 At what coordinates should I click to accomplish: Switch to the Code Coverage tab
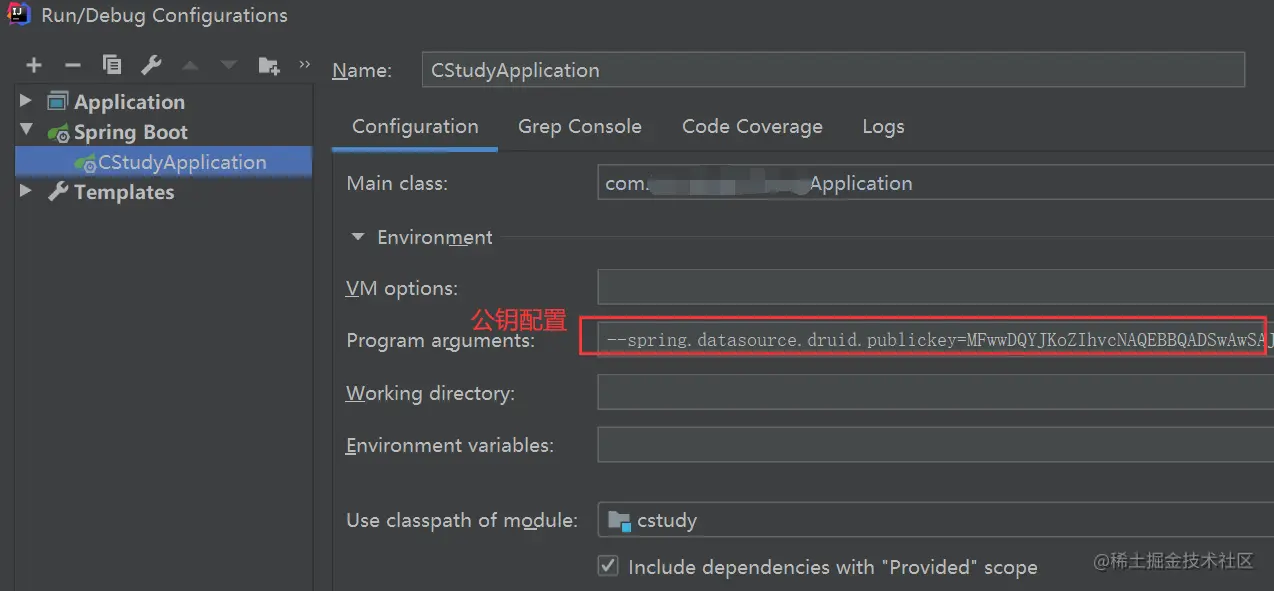[752, 126]
